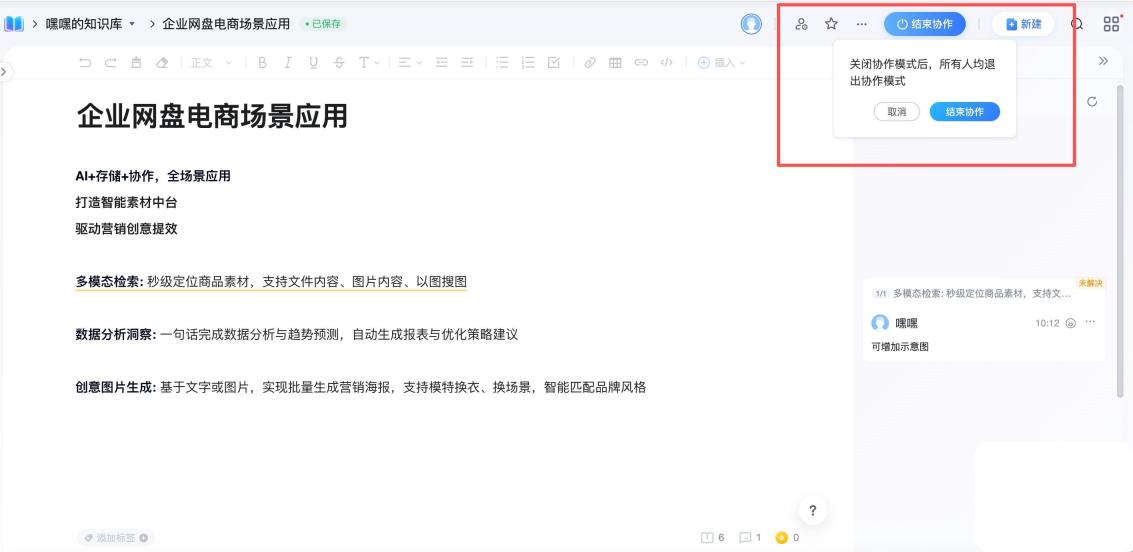This screenshot has width=1133, height=552.
Task: Insert a numbered list
Action: pyautogui.click(x=528, y=63)
